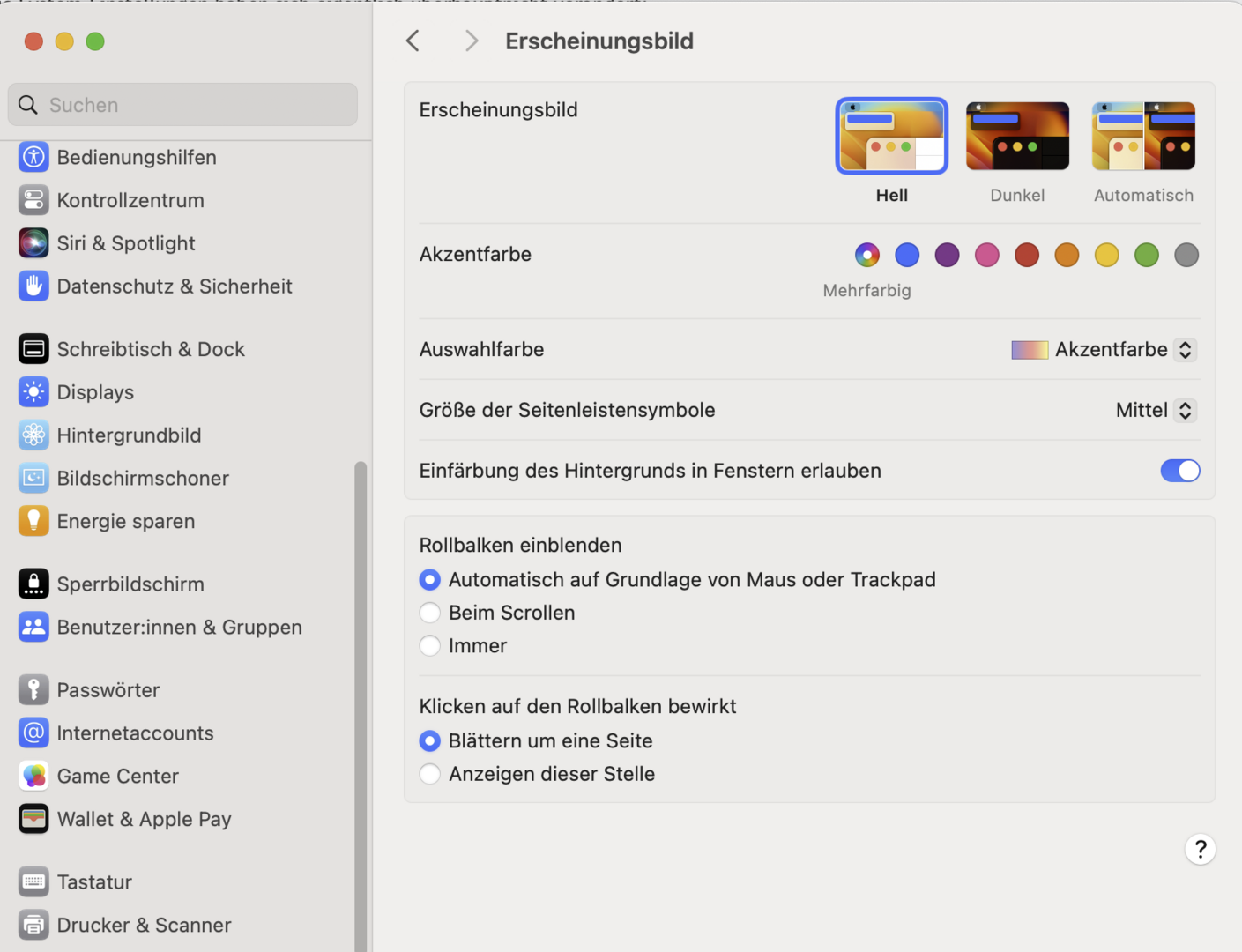The height and width of the screenshot is (952, 1242).
Task: Open the Internetaccounts at-sign icon
Action: [33, 733]
